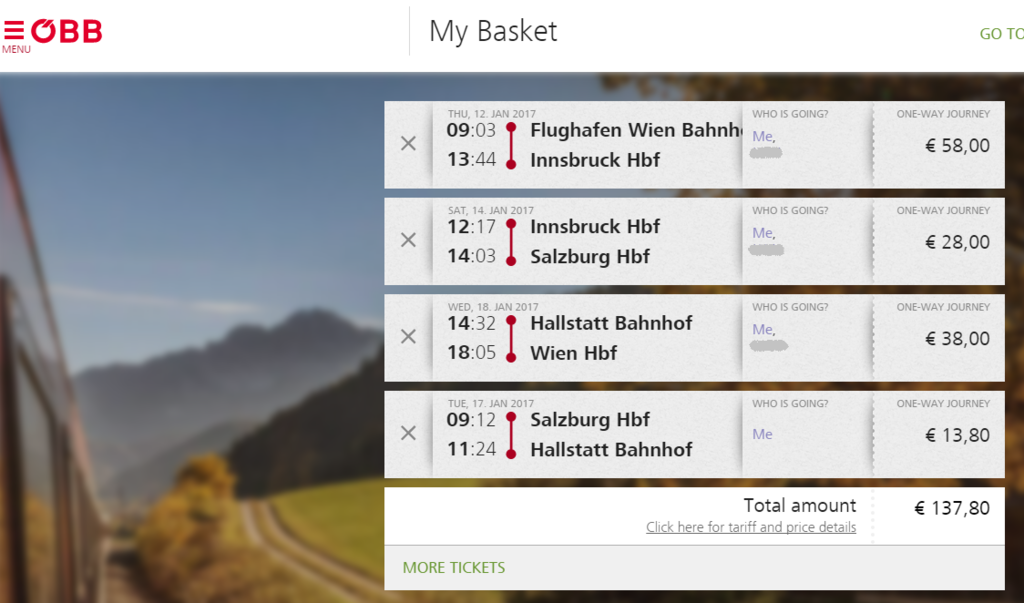Select 'Me' traveler on the Tuesday 17 Jan journey
The width and height of the screenshot is (1024, 603).
763,434
